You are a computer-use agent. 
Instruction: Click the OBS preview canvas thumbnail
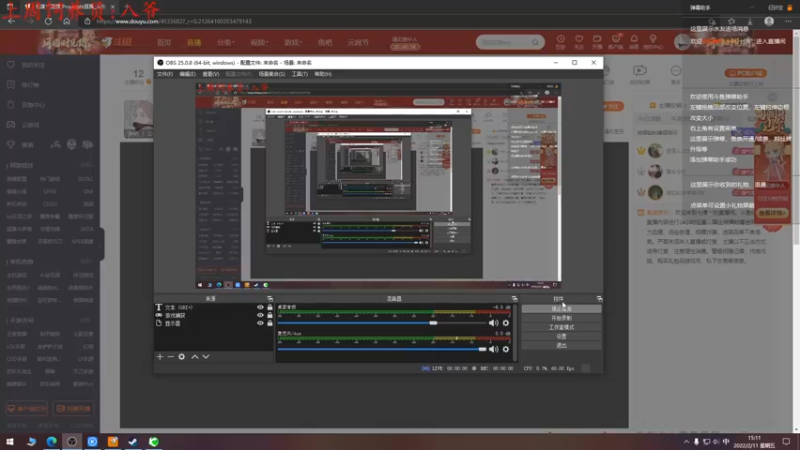pyautogui.click(x=378, y=186)
